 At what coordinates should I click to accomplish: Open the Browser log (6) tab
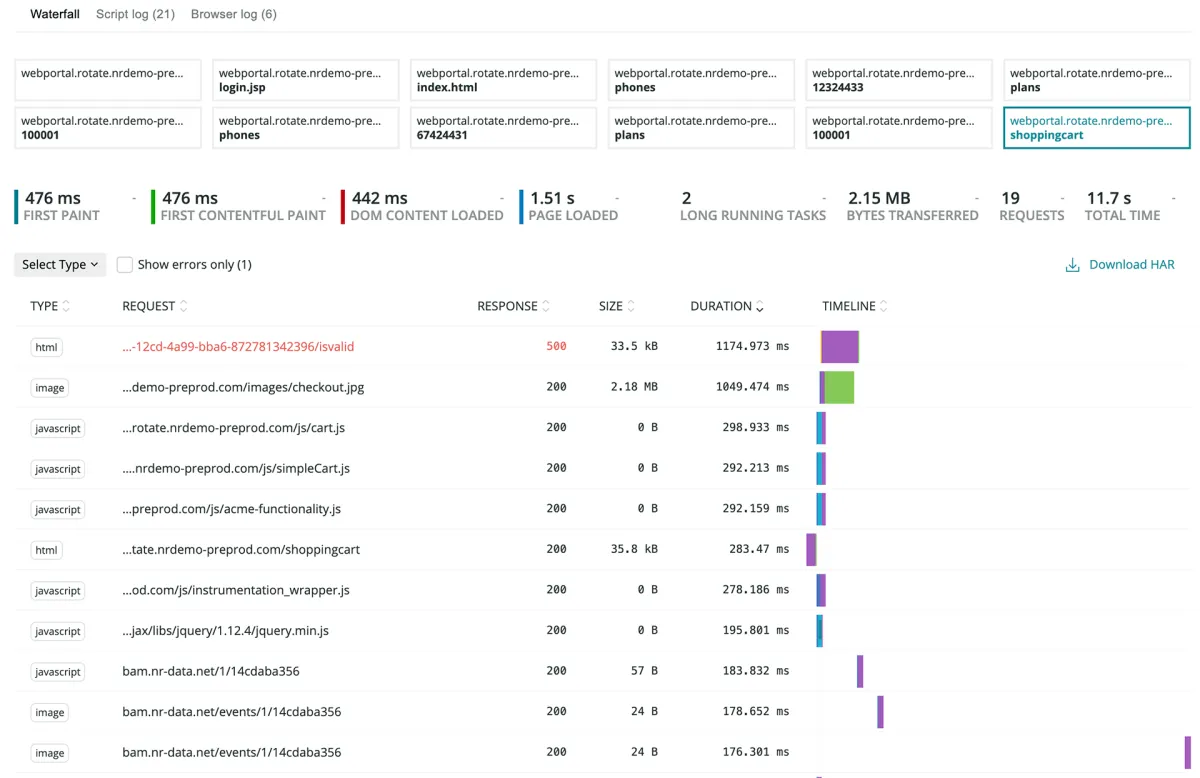tap(234, 14)
